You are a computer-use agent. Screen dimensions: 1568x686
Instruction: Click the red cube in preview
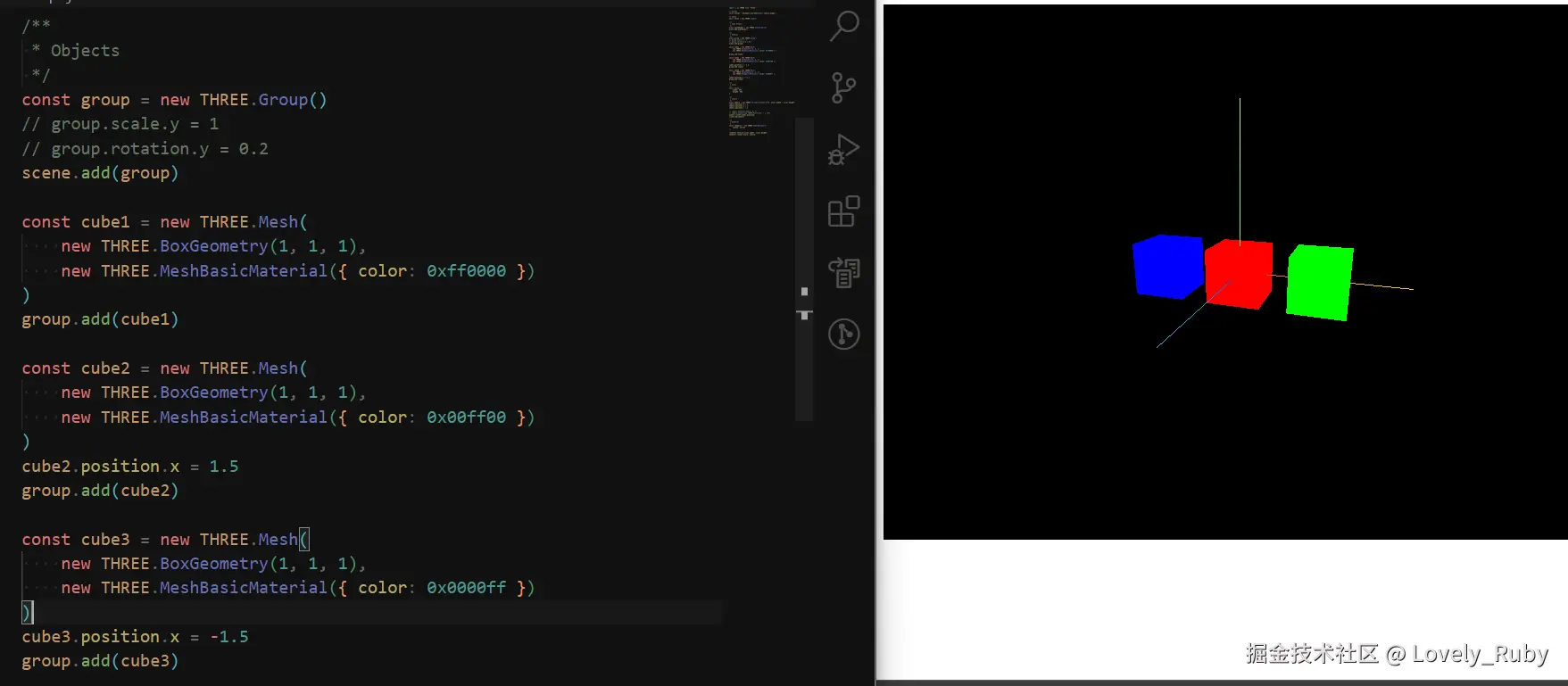(x=1240, y=273)
